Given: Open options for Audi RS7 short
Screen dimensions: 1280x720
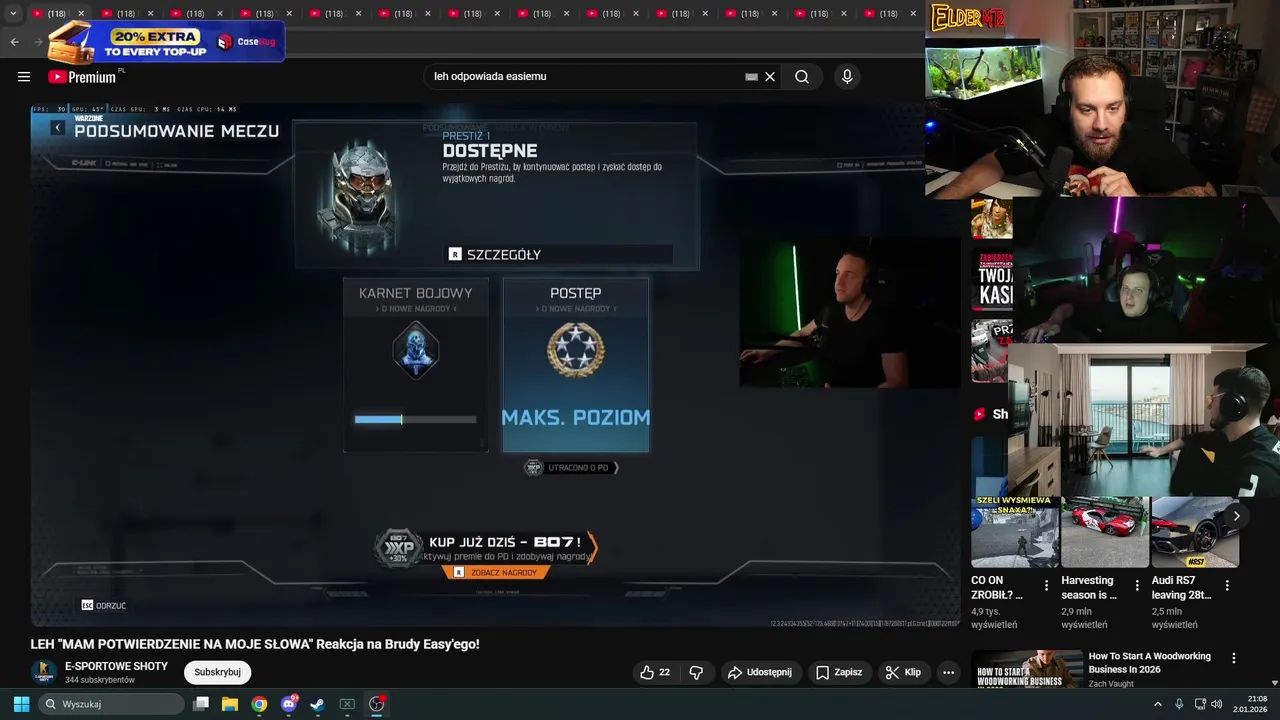Looking at the screenshot, I should click(x=1227, y=586).
